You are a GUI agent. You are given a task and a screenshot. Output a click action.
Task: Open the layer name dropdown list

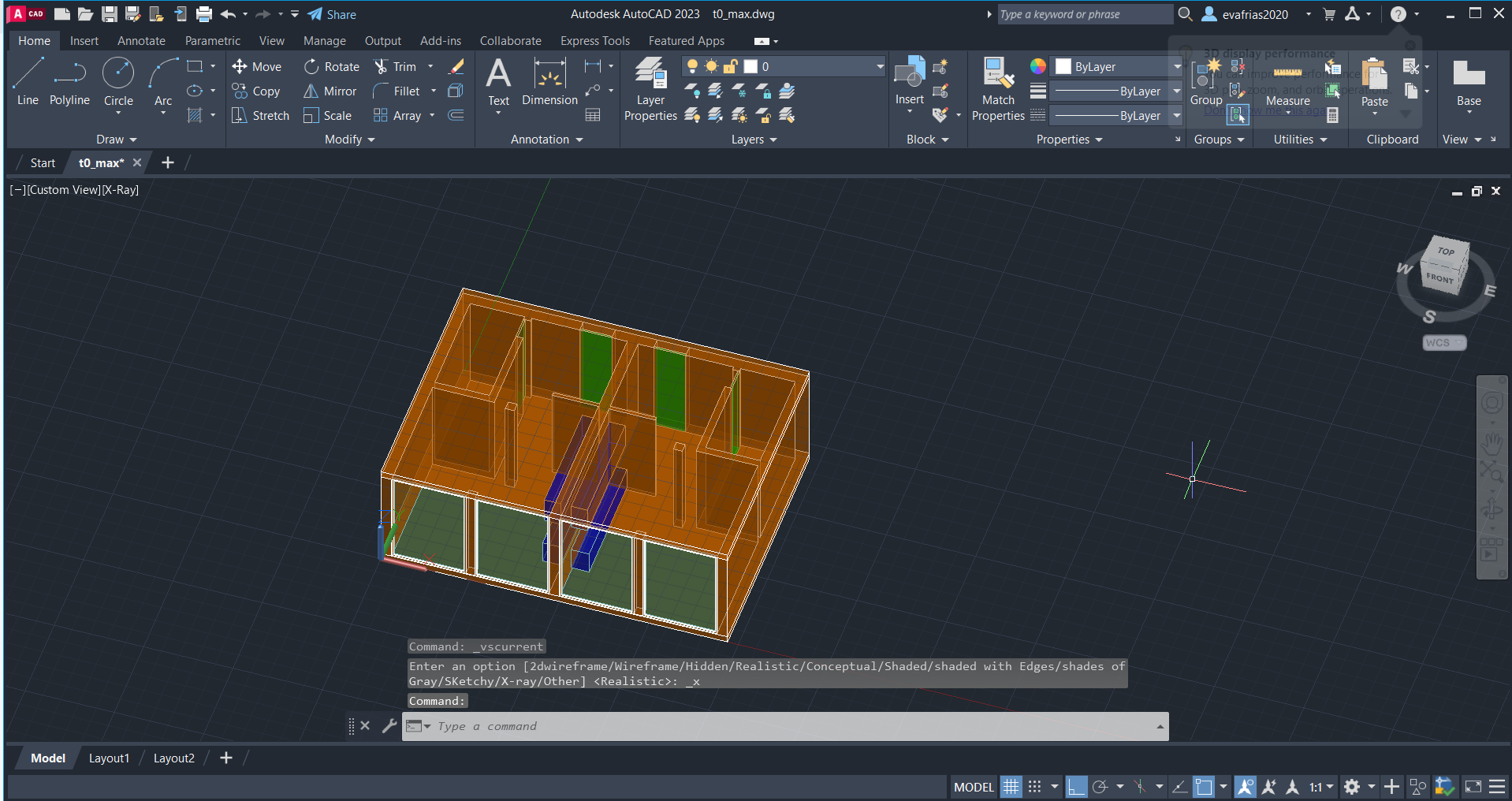click(880, 67)
